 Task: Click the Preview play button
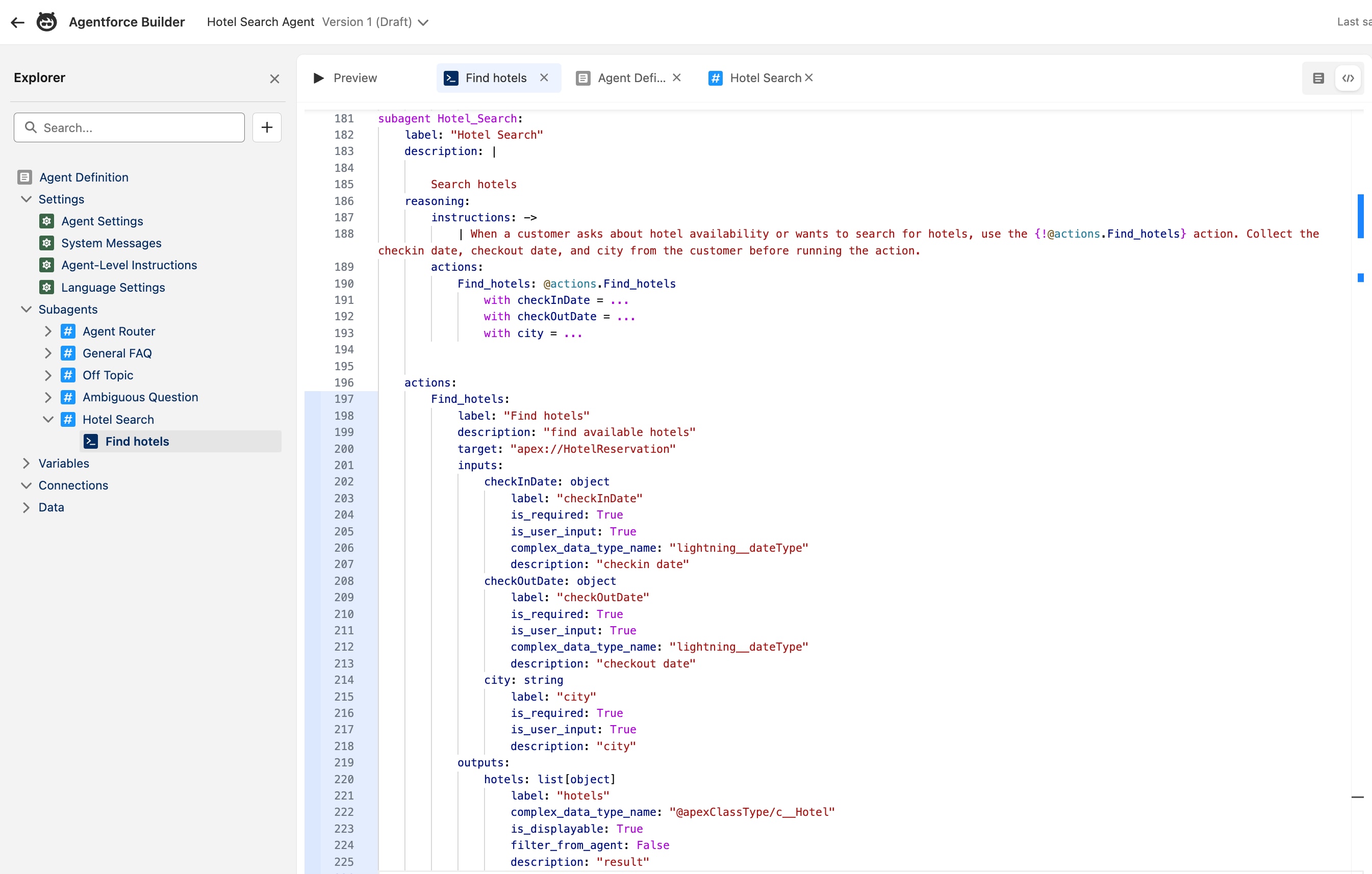click(318, 78)
